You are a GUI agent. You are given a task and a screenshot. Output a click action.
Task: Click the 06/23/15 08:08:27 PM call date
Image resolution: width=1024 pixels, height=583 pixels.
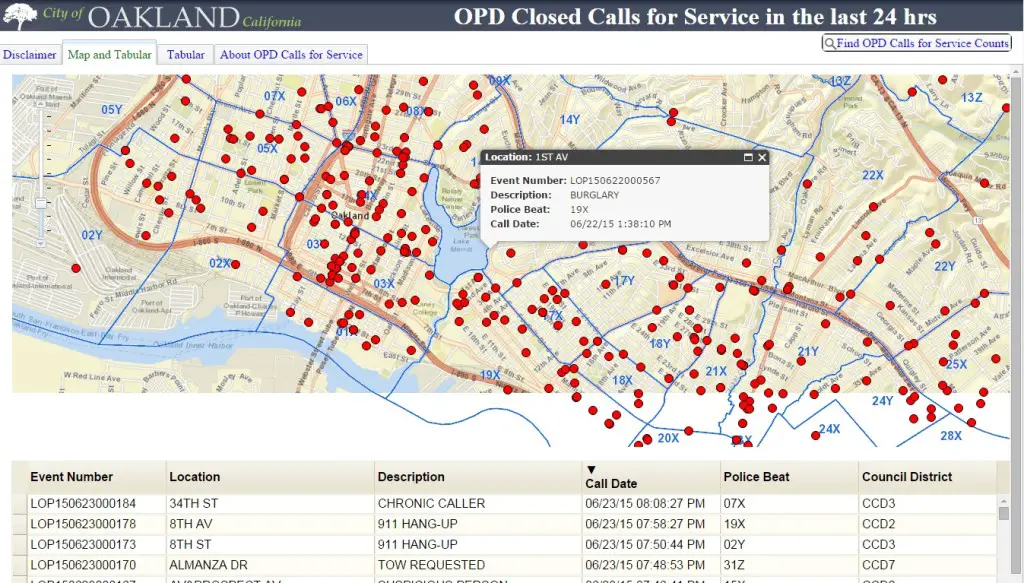click(x=645, y=503)
